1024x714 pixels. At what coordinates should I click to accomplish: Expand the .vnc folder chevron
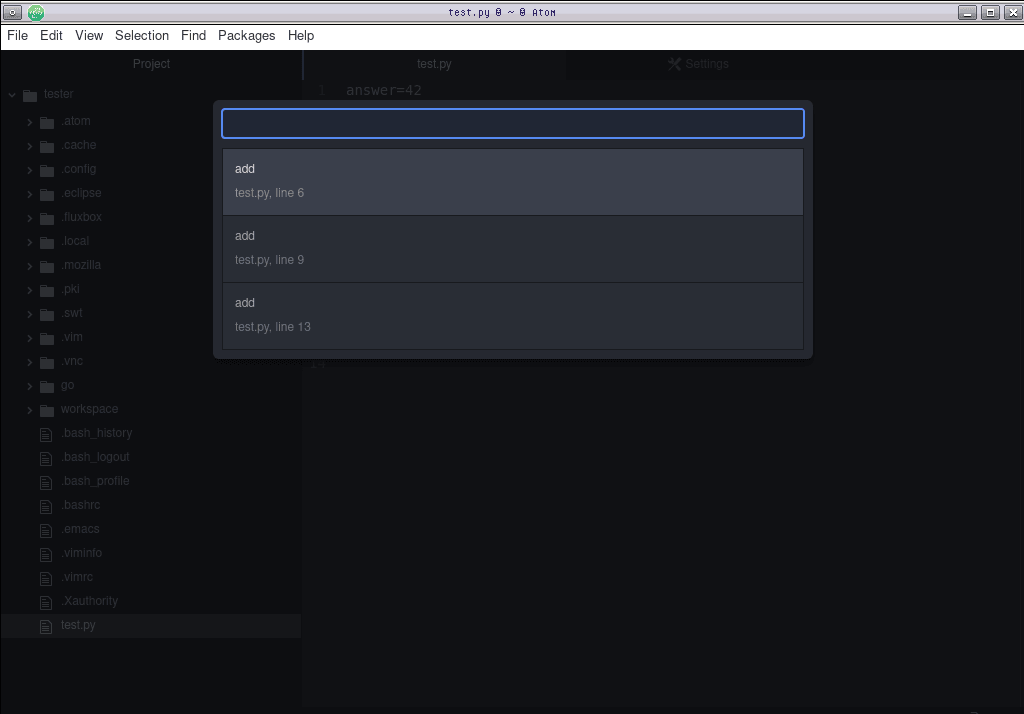click(29, 362)
